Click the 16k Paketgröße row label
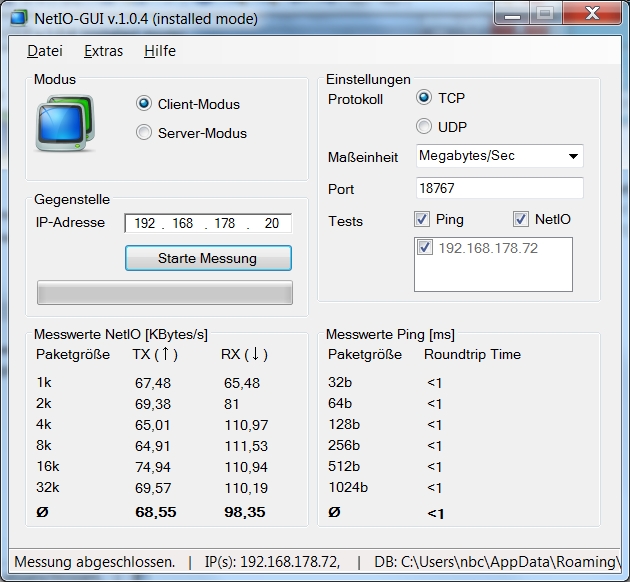Screen dimensions: 630x582 click(48, 466)
